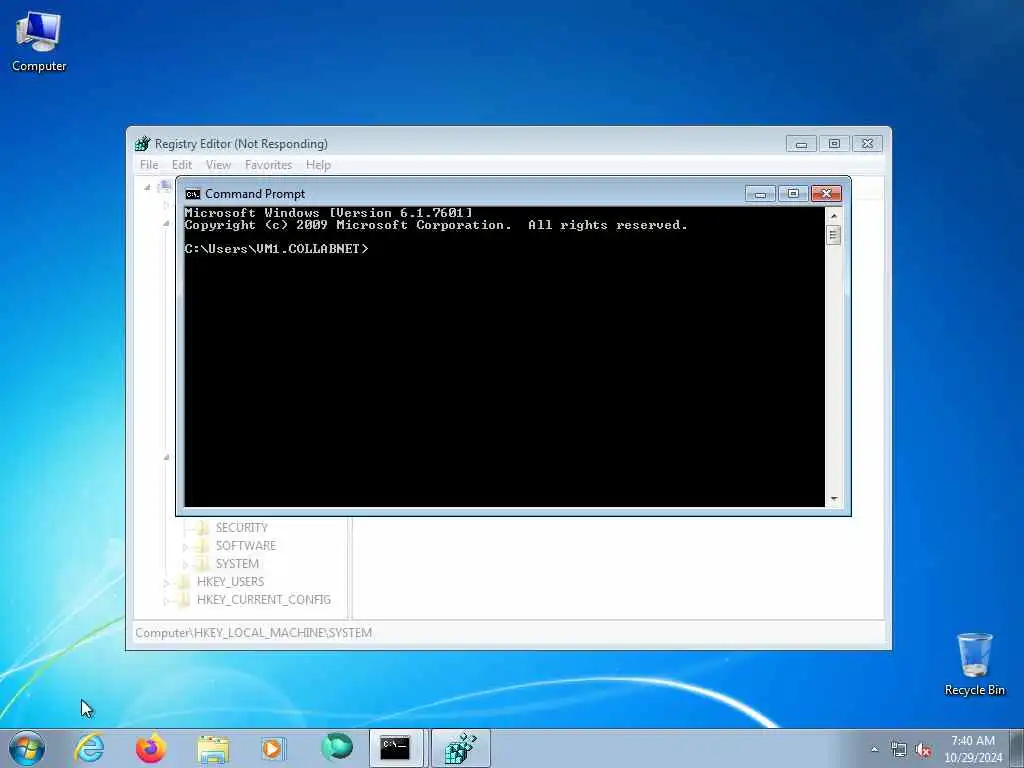Click the Computer\HKEY_LOCAL_MACHINE\SYSTEM status bar path

[x=253, y=633]
